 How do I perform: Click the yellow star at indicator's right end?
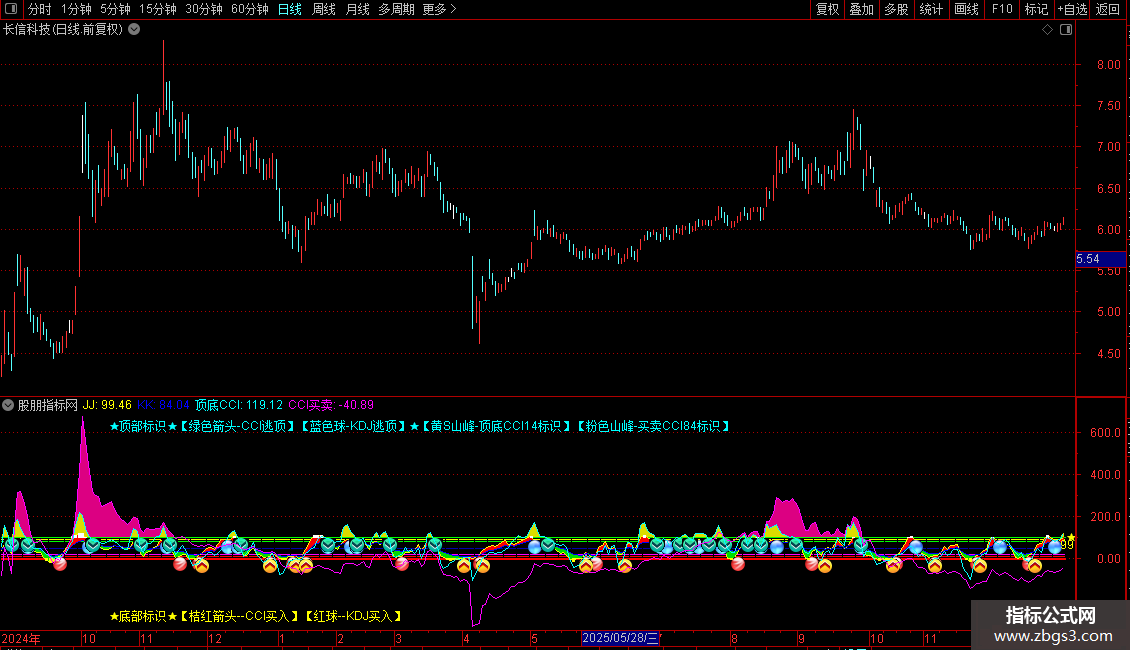[1071, 538]
